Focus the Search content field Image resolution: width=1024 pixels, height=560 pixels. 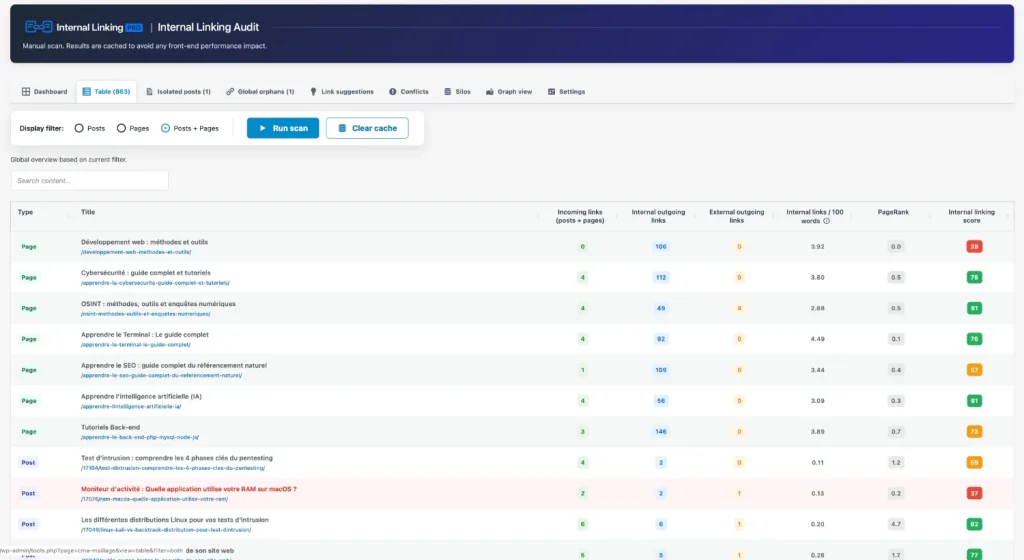click(x=89, y=181)
